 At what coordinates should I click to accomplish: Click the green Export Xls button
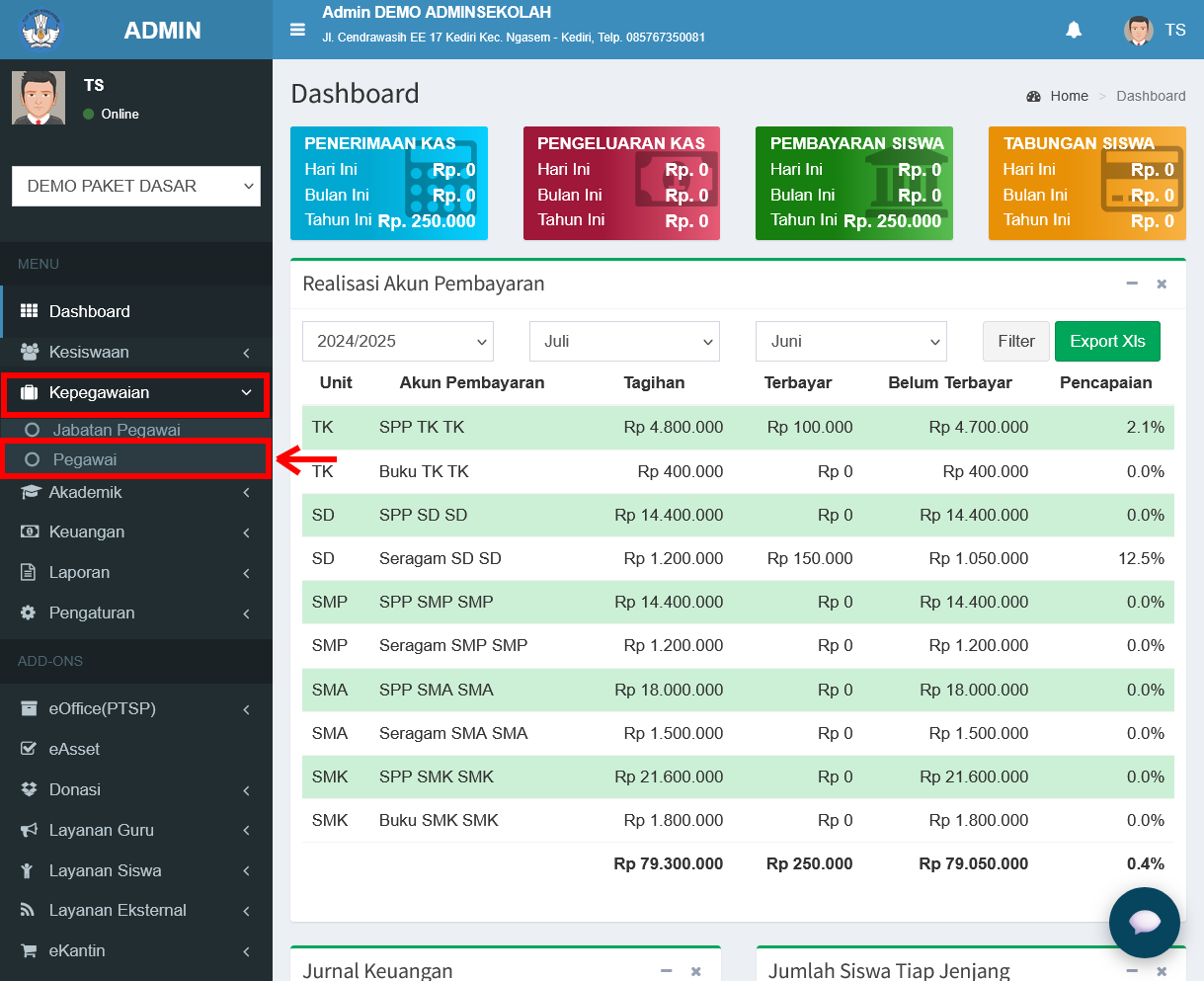click(x=1107, y=341)
